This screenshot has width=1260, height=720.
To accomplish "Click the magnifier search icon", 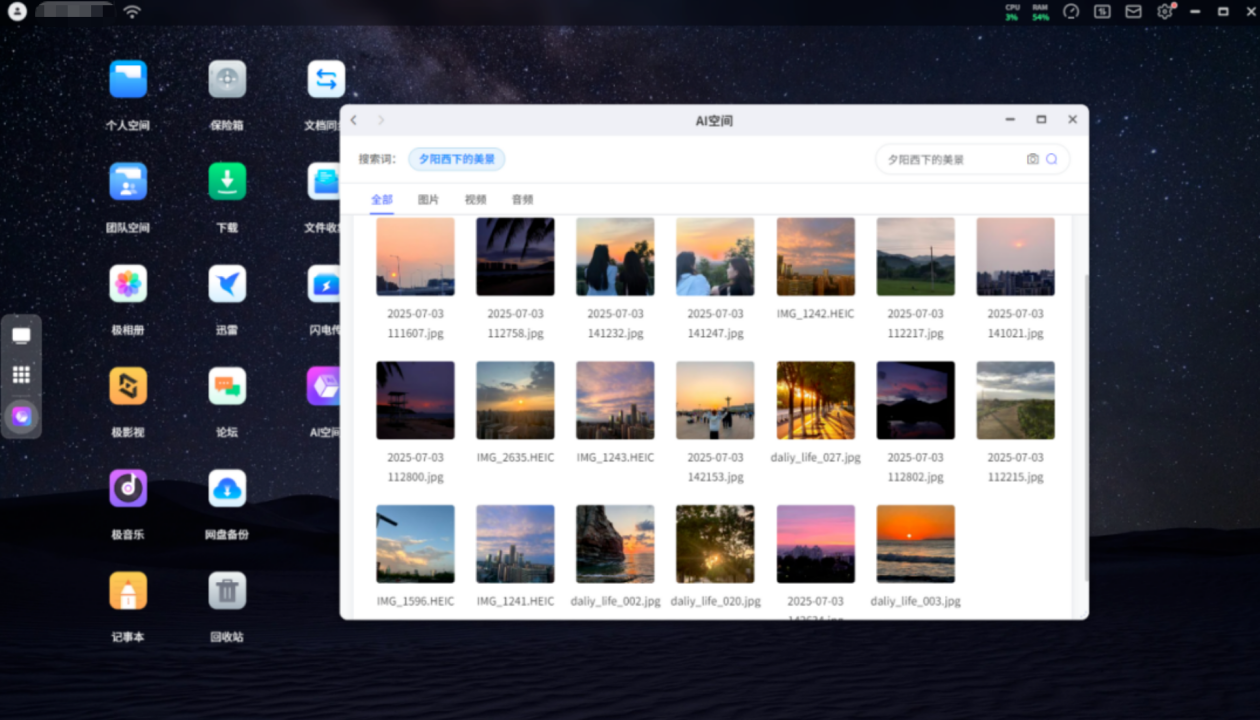I will pos(1052,159).
